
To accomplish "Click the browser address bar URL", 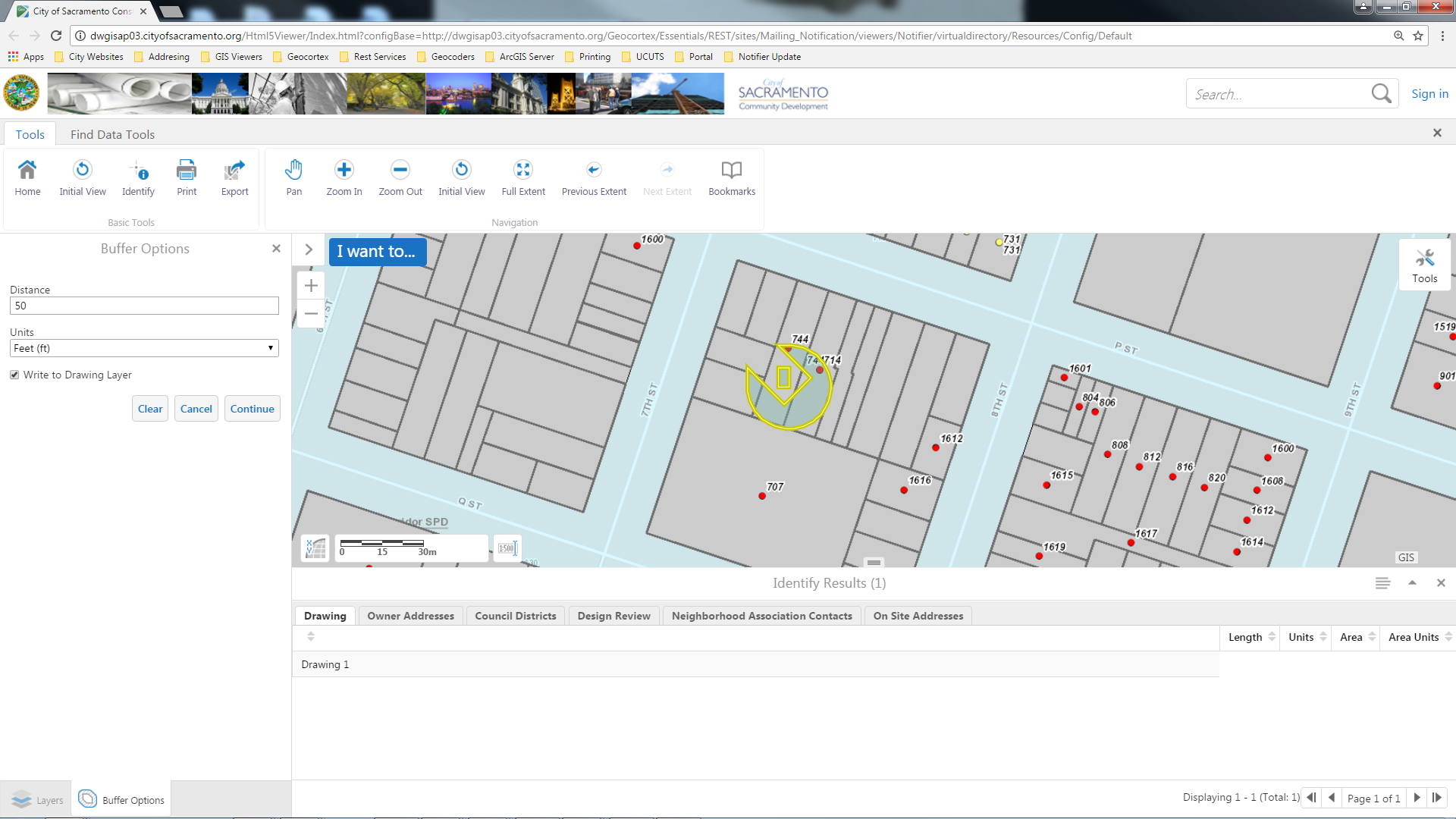I will [610, 36].
